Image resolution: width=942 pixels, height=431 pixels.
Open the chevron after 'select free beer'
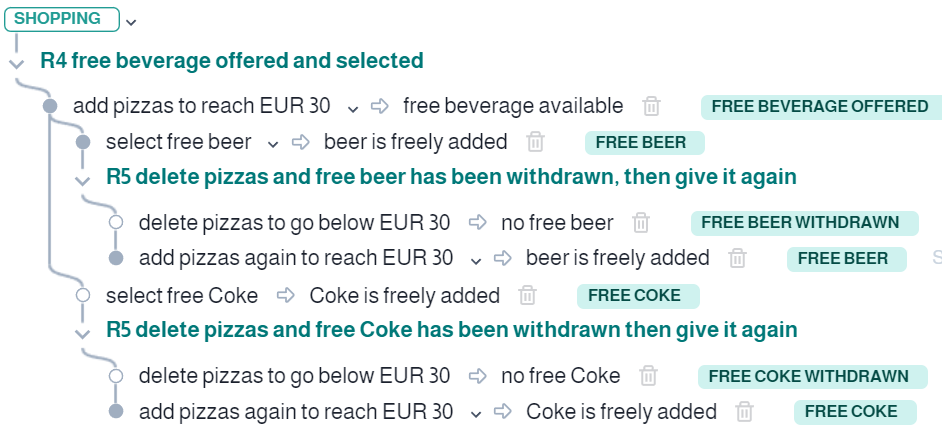tap(273, 144)
